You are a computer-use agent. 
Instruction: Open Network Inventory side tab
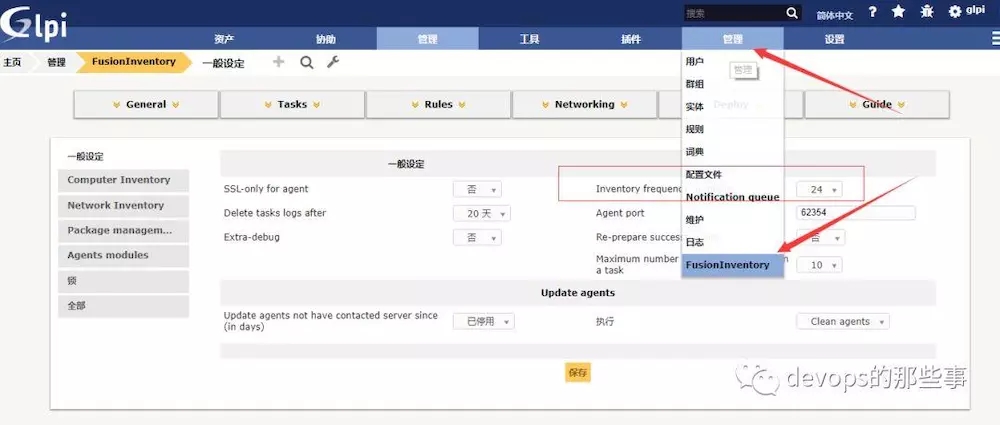123,205
